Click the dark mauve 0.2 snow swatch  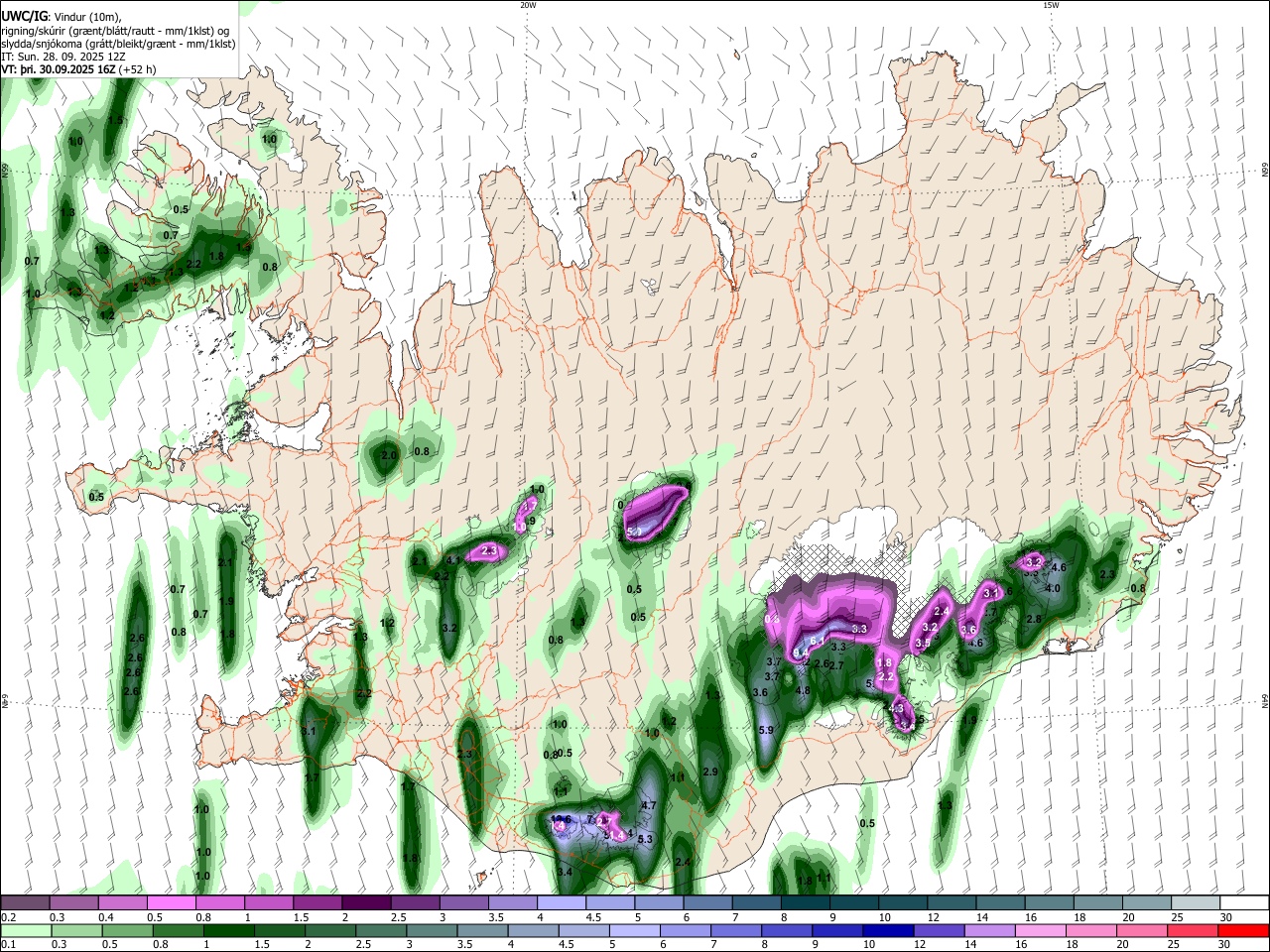pos(25,902)
